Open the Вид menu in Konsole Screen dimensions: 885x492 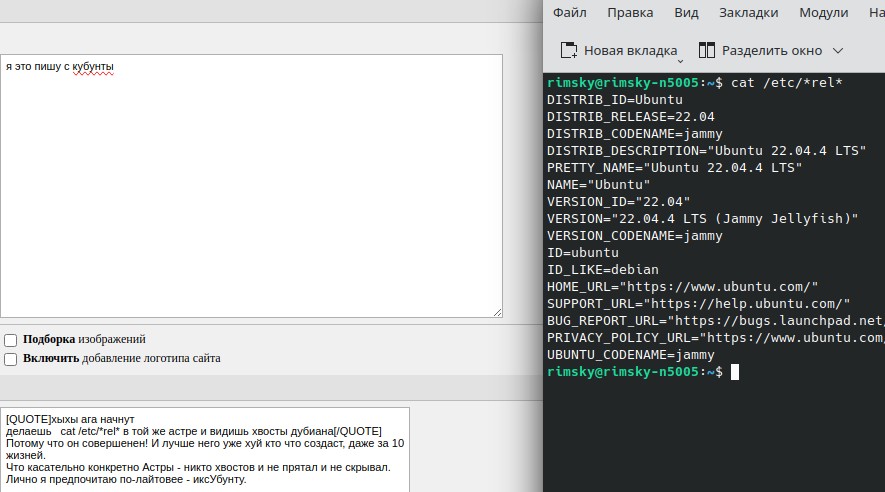pyautogui.click(x=686, y=12)
